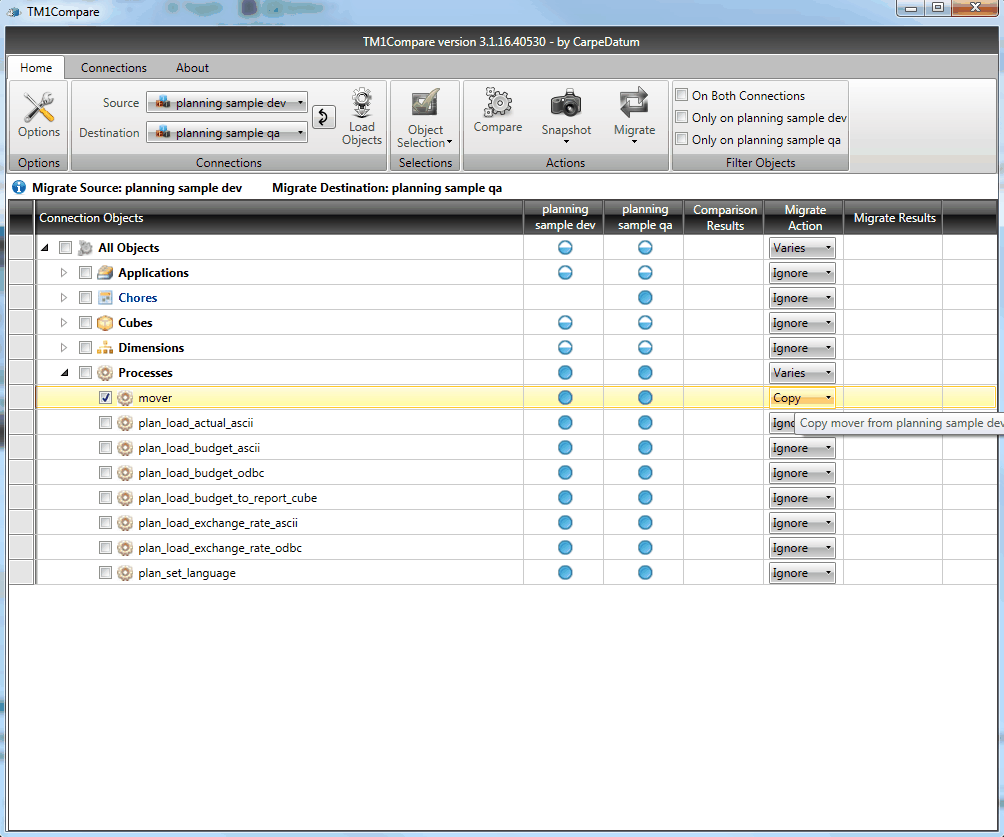Click planning sample dev status circle for Cubes
1004x837 pixels.
[x=565, y=323]
